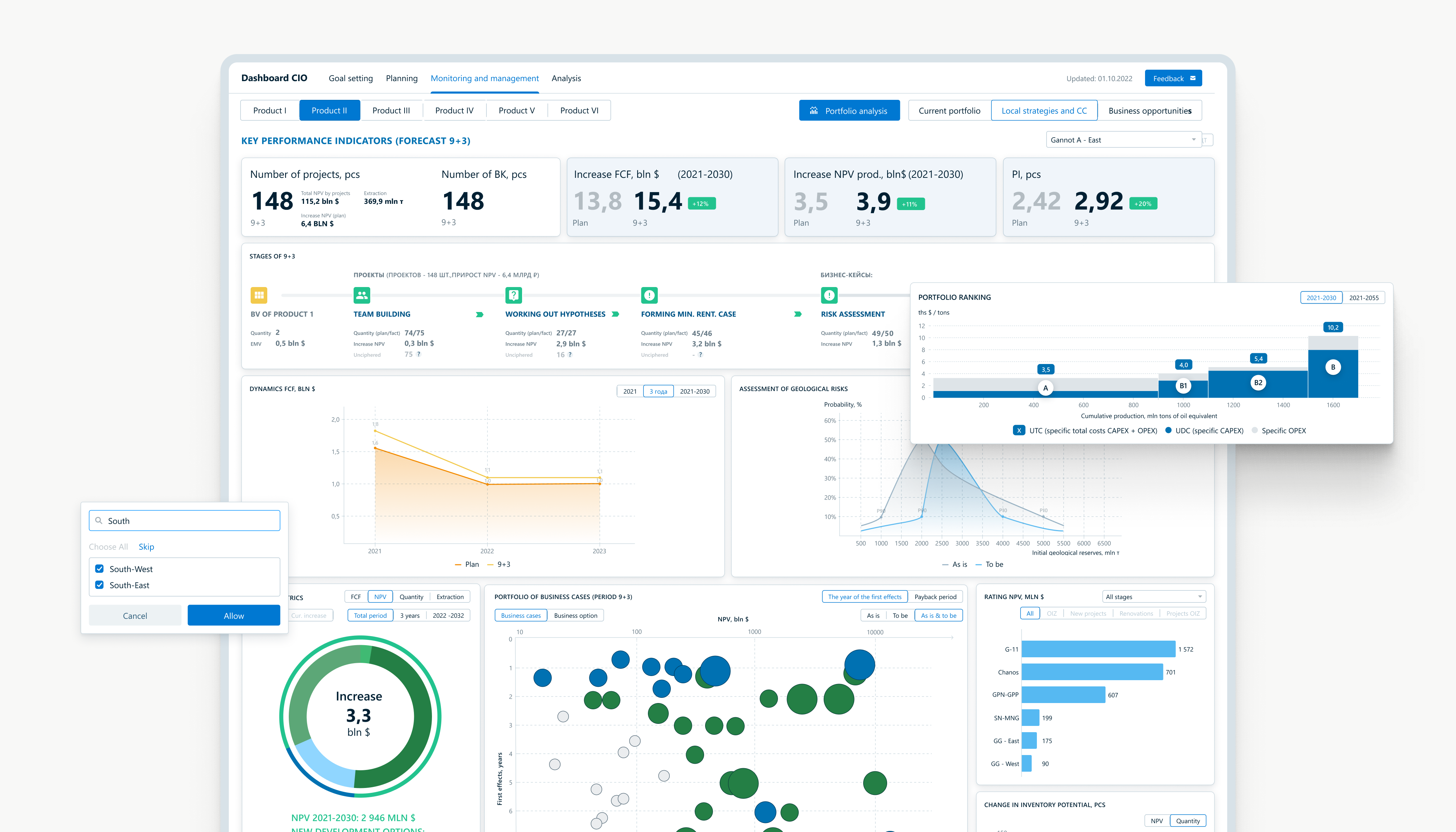This screenshot has width=1456, height=832.
Task: Switch to Business opportunities tab
Action: click(1150, 110)
